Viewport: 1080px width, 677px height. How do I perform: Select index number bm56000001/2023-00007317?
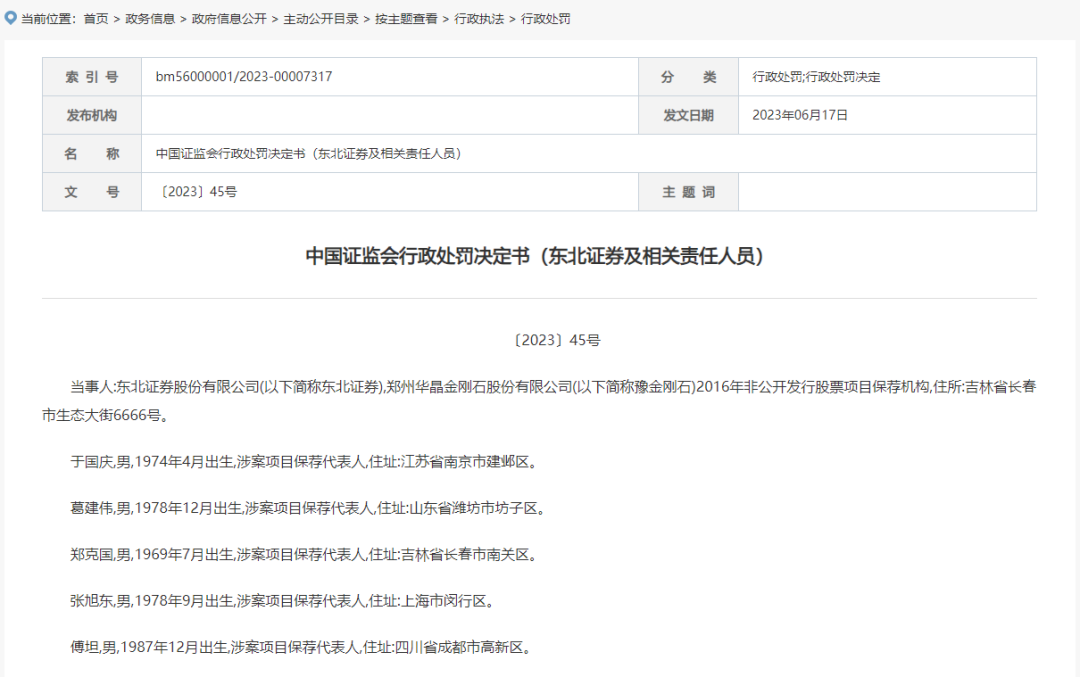click(244, 76)
